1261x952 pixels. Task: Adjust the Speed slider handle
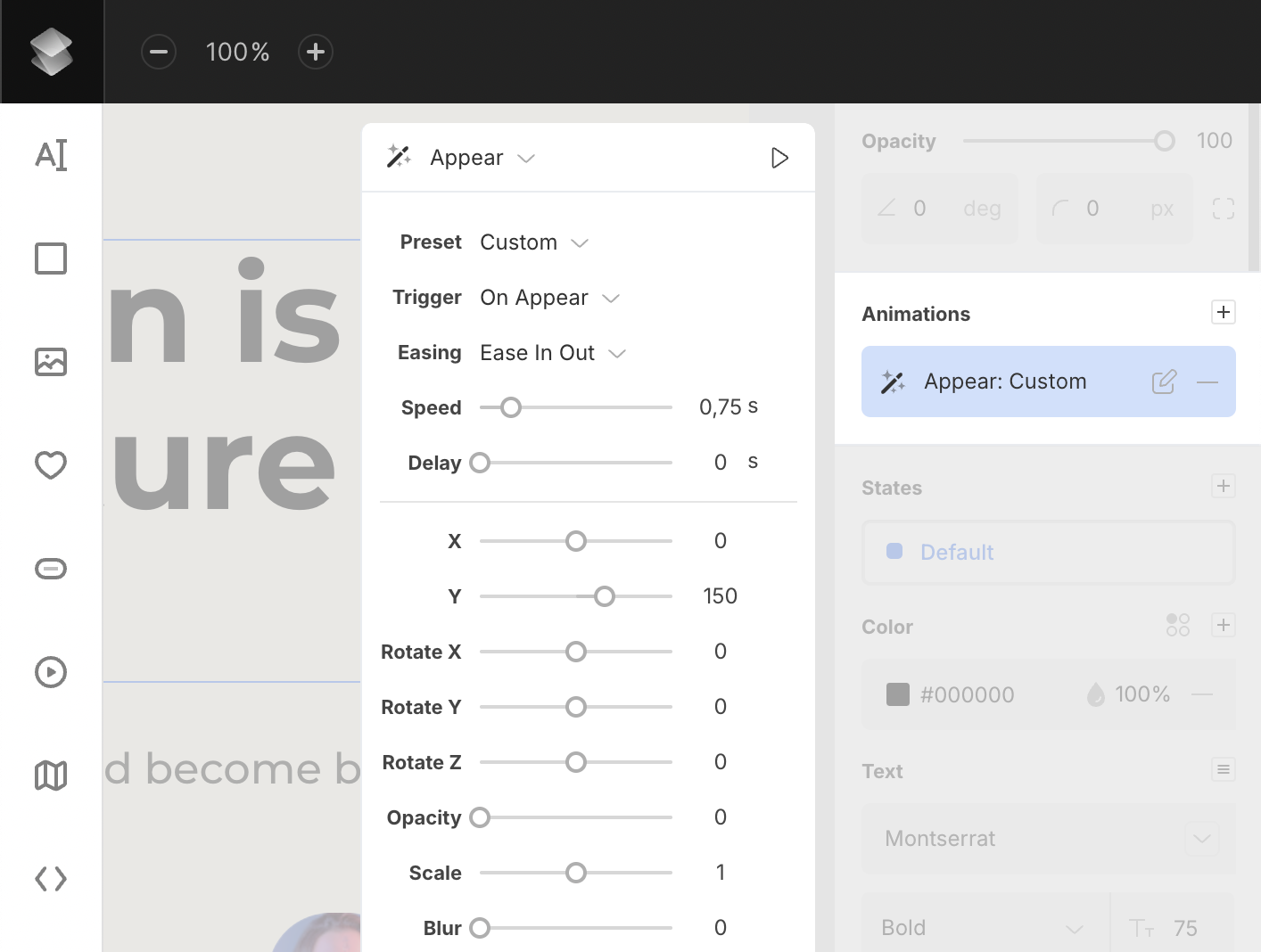click(x=511, y=407)
